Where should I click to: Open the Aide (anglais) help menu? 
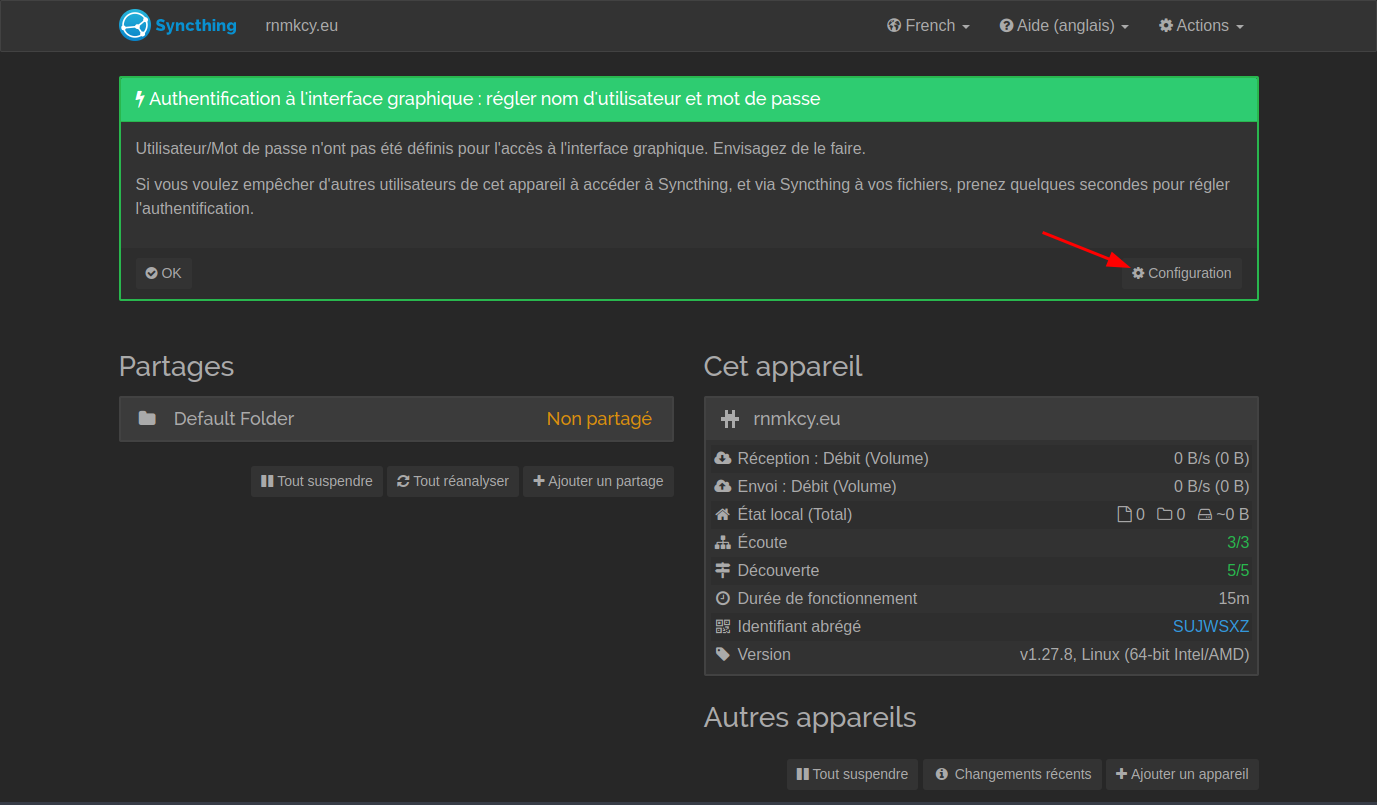pos(1064,26)
